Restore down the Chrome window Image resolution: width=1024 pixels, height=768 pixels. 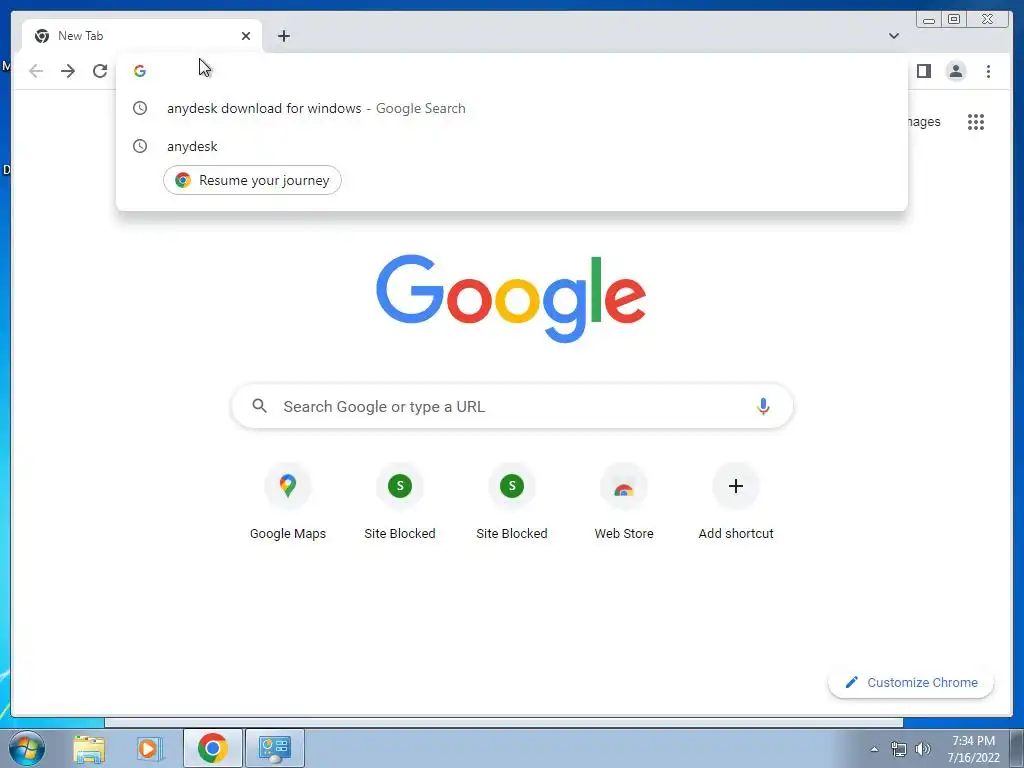point(953,20)
